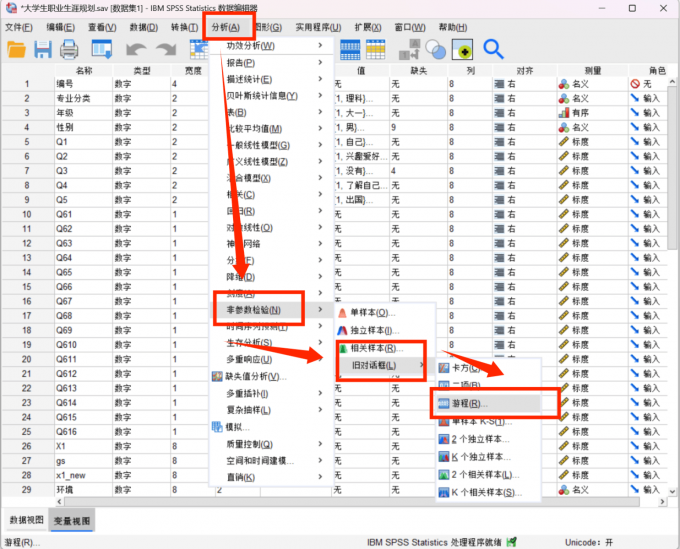Click the ordinal measure icon in 年级 row
680x549 pixels.
point(564,113)
